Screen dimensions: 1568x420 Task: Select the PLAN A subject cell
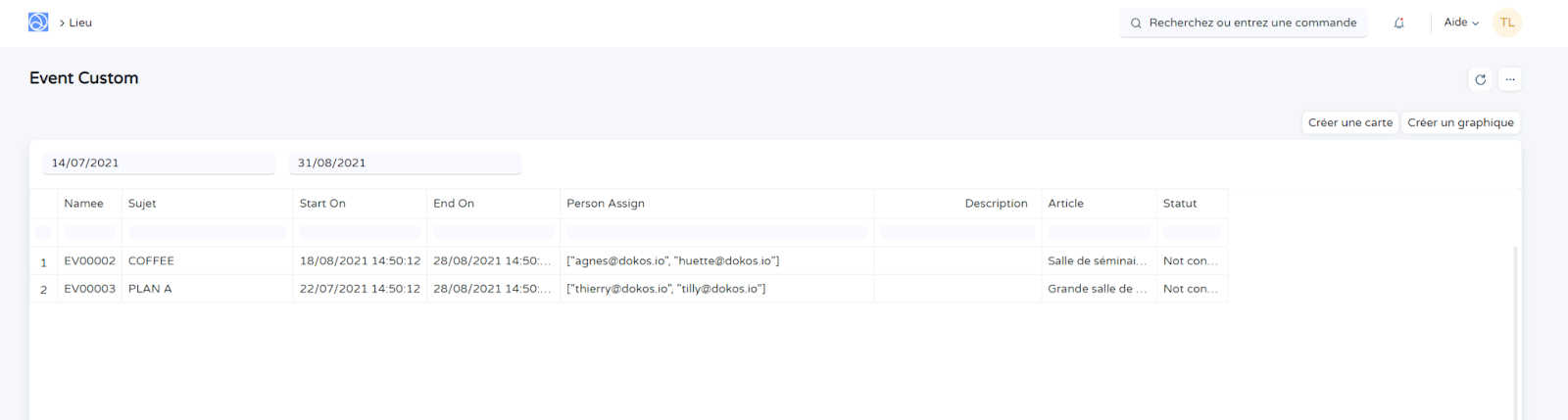[x=150, y=289]
